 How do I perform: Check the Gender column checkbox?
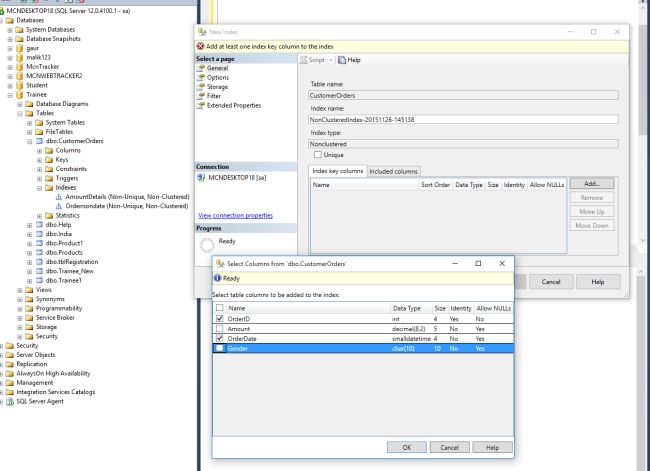(x=220, y=348)
